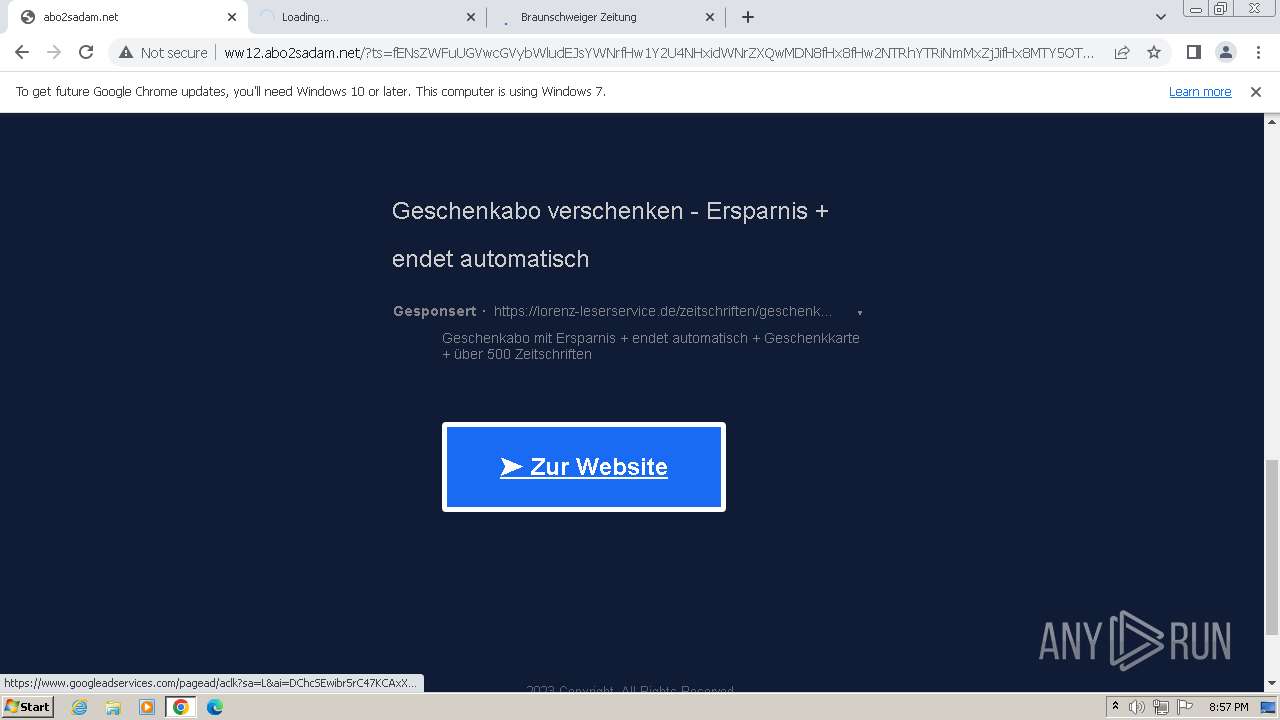Click the vertical scrollbar thumb
The image size is (1280, 720).
click(1272, 547)
